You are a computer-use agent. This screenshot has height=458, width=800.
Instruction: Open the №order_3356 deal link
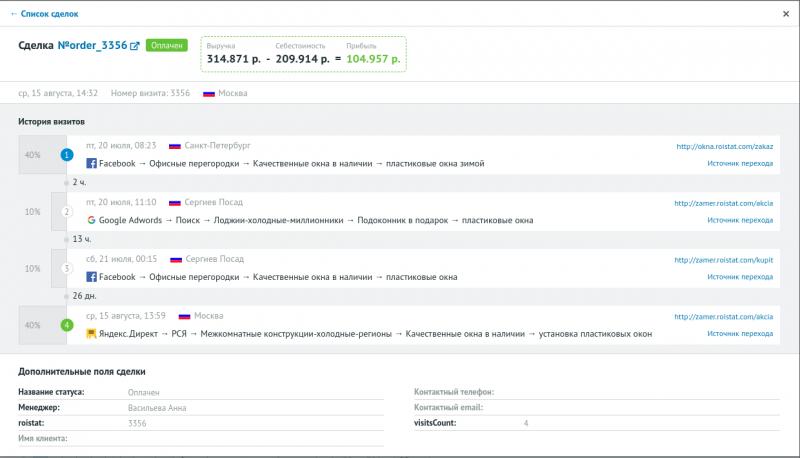[x=92, y=46]
